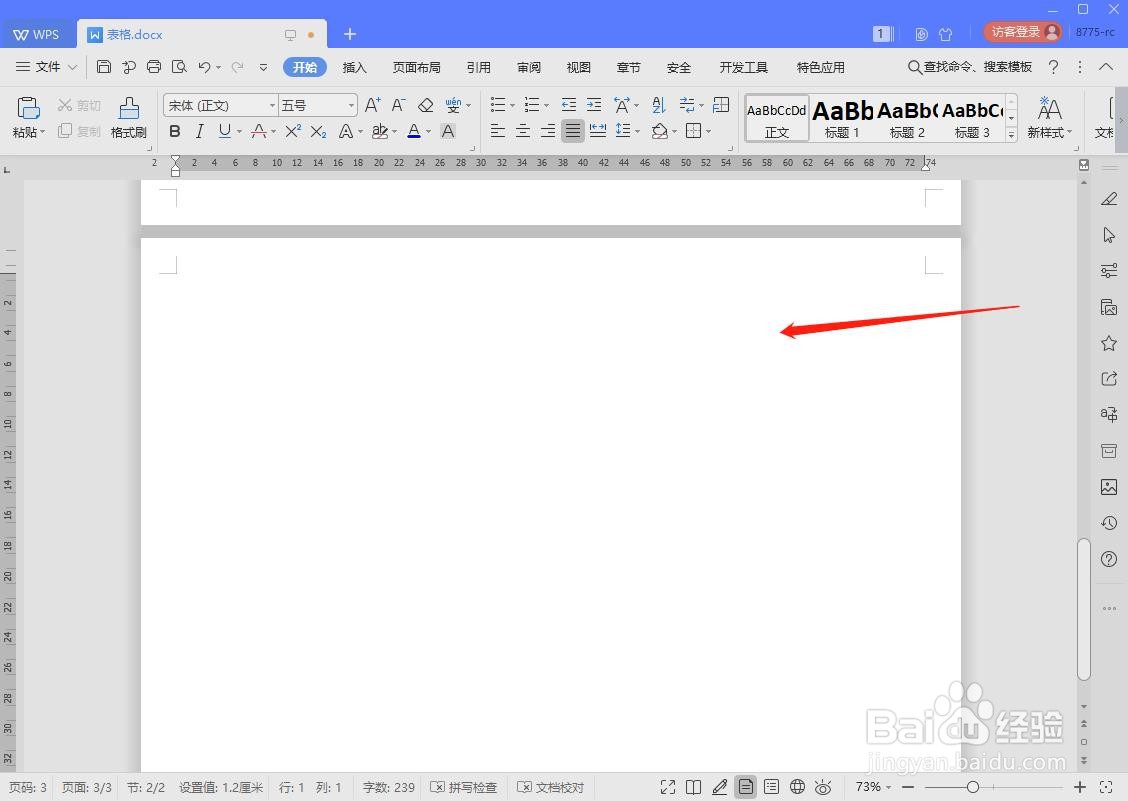This screenshot has height=801, width=1128.
Task: Click the Redo arrow icon
Action: (x=237, y=67)
